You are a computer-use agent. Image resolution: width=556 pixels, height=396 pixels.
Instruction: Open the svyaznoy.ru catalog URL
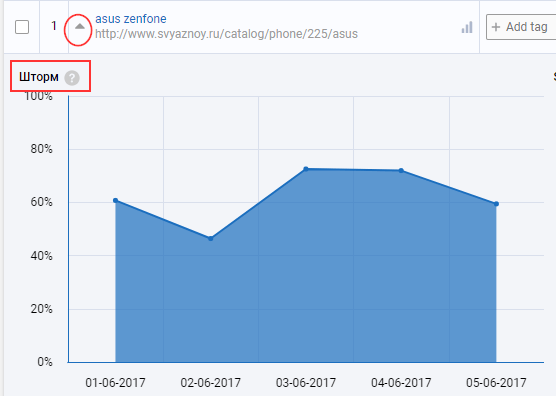226,34
